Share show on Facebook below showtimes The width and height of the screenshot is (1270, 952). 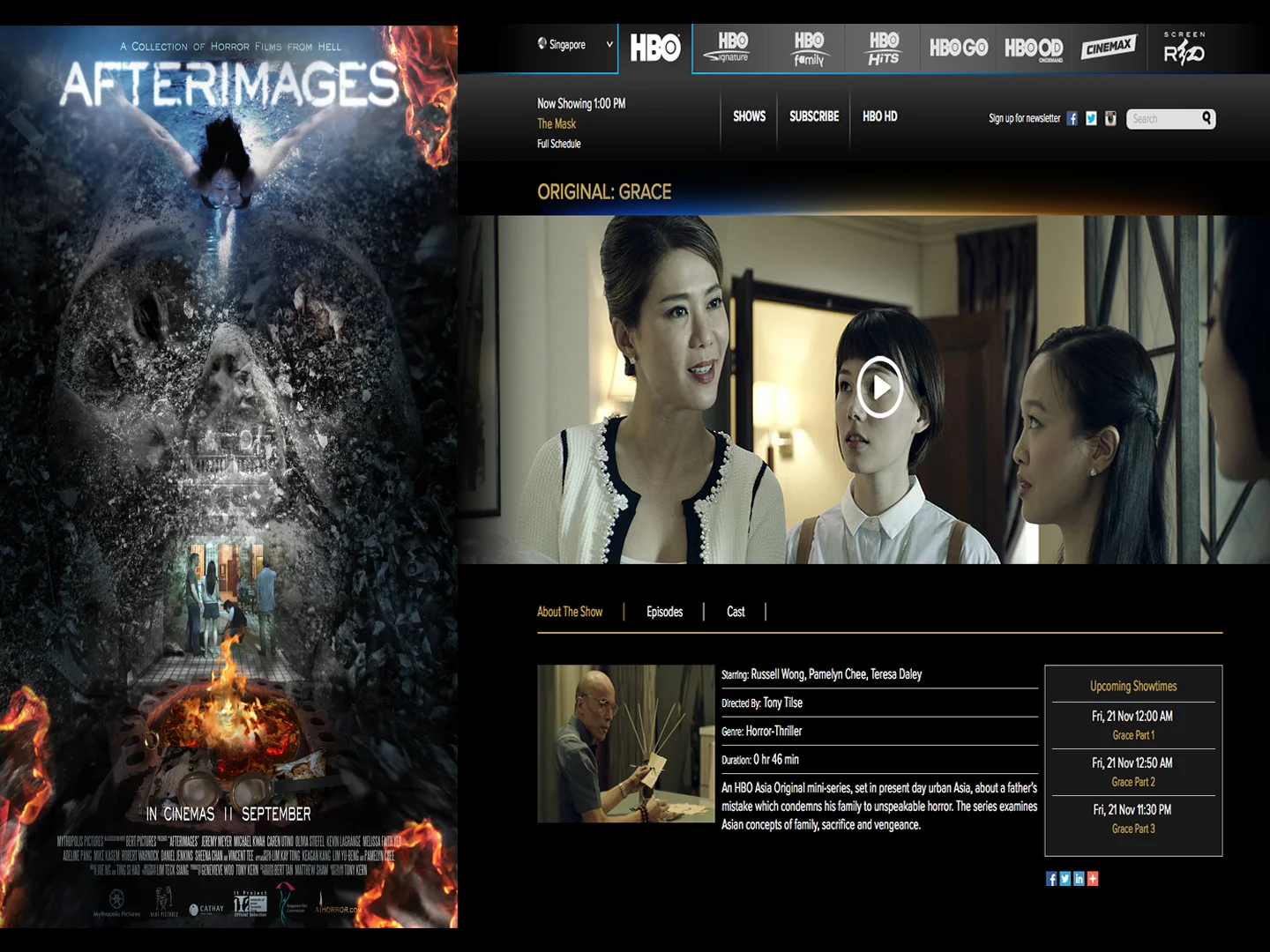(x=1051, y=879)
